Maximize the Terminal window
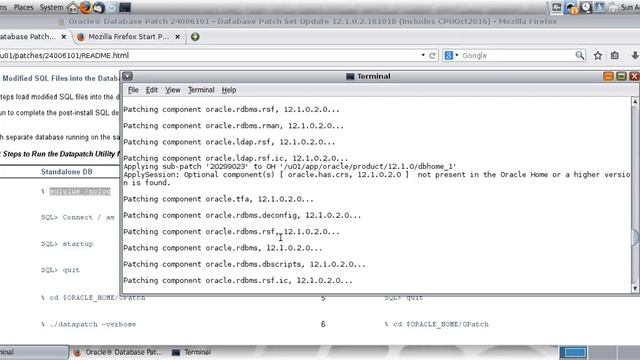Image resolution: width=640 pixels, height=360 pixels. (x=621, y=76)
